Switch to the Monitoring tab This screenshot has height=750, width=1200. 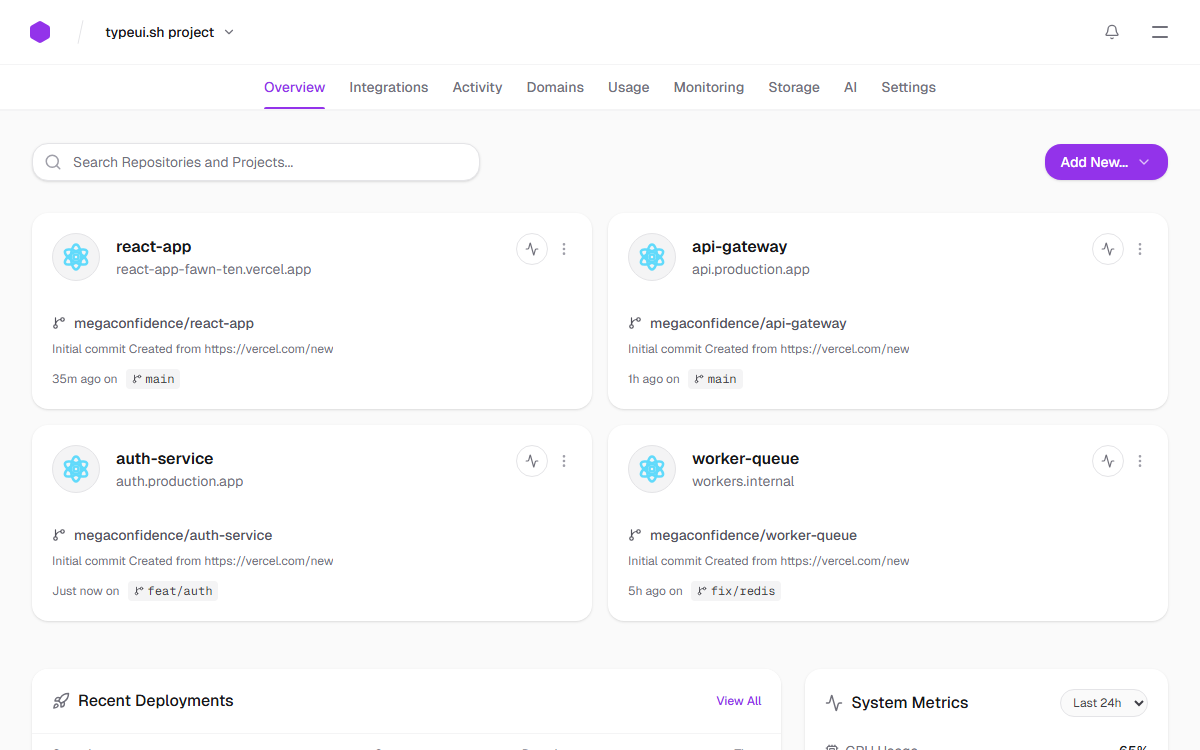[x=709, y=87]
